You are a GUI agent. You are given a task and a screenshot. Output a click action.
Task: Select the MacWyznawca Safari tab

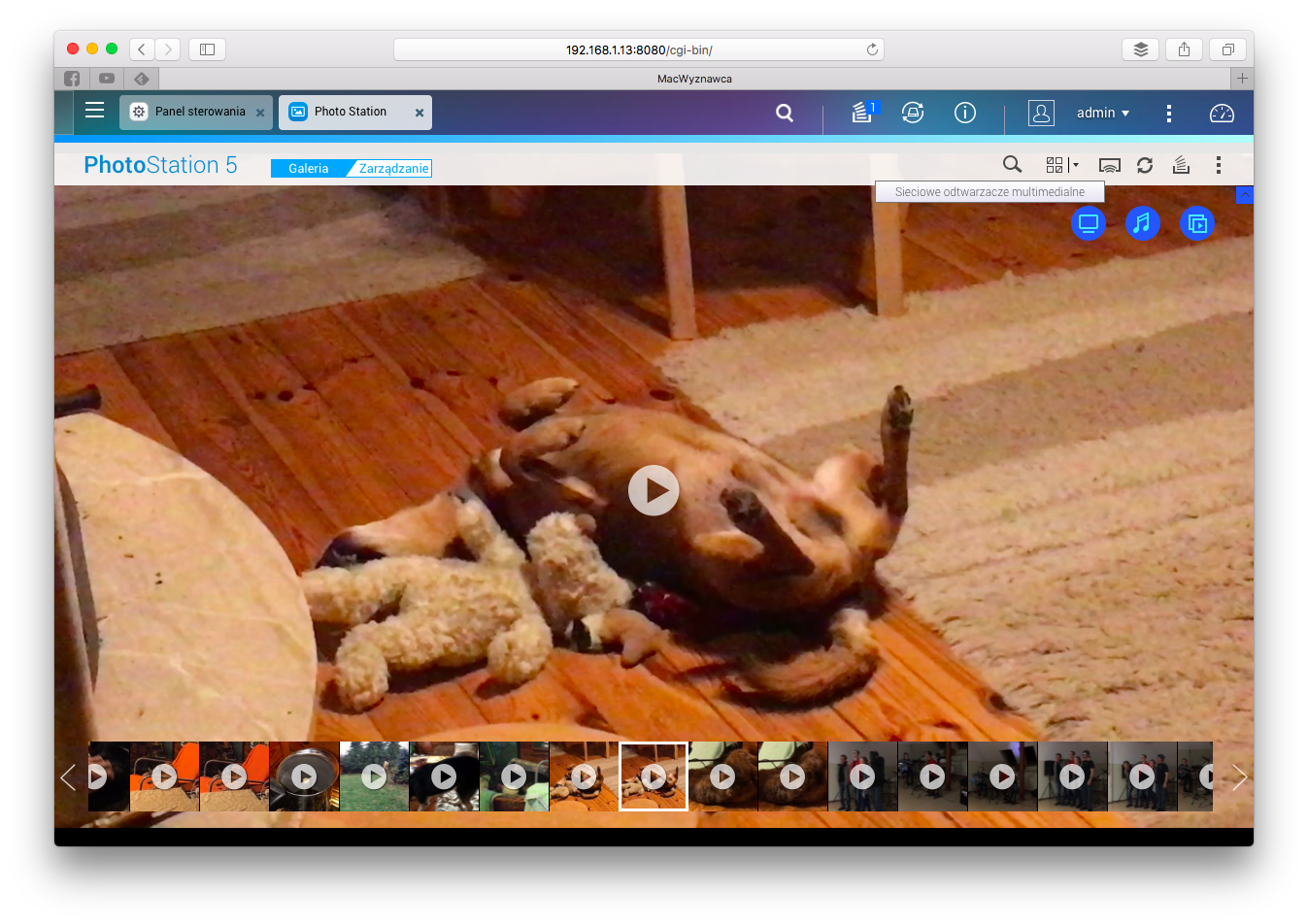(694, 79)
